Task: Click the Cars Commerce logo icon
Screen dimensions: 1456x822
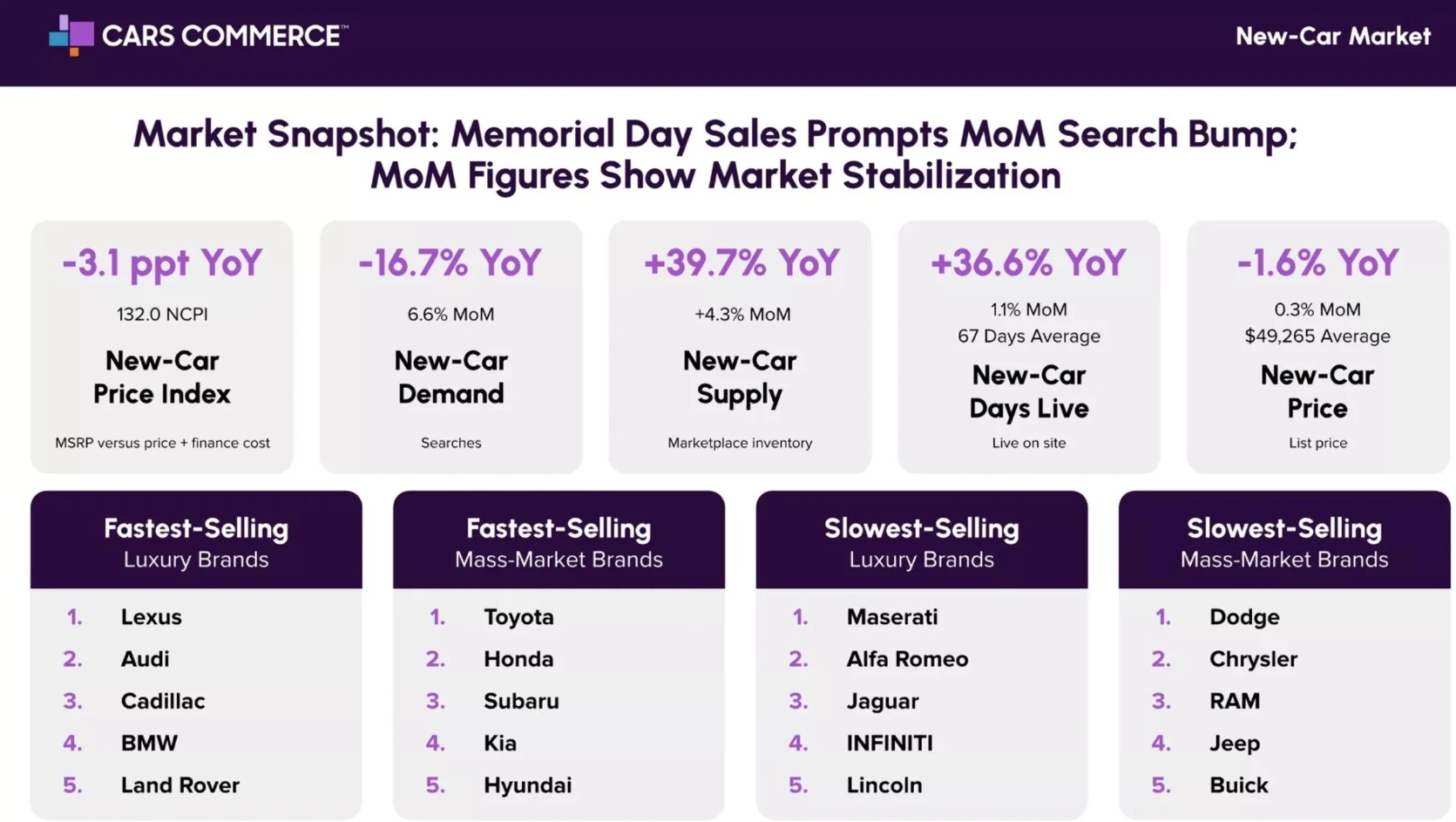Action: pos(71,35)
